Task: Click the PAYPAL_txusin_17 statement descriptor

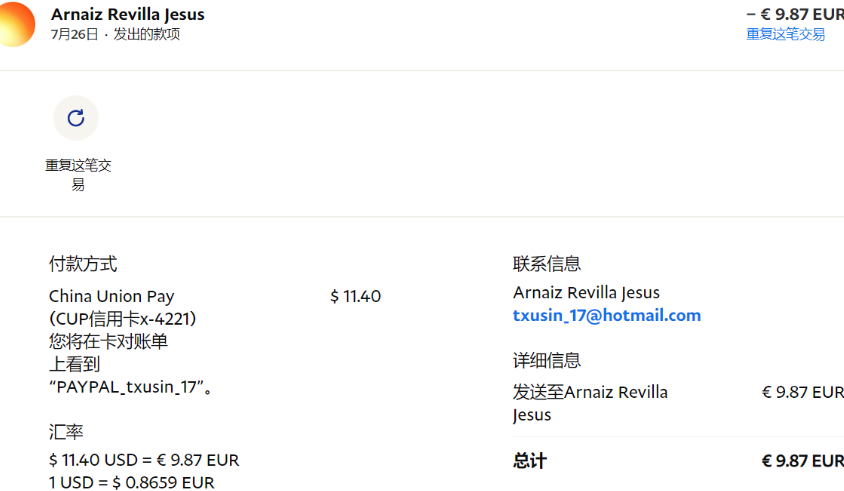Action: tap(130, 388)
